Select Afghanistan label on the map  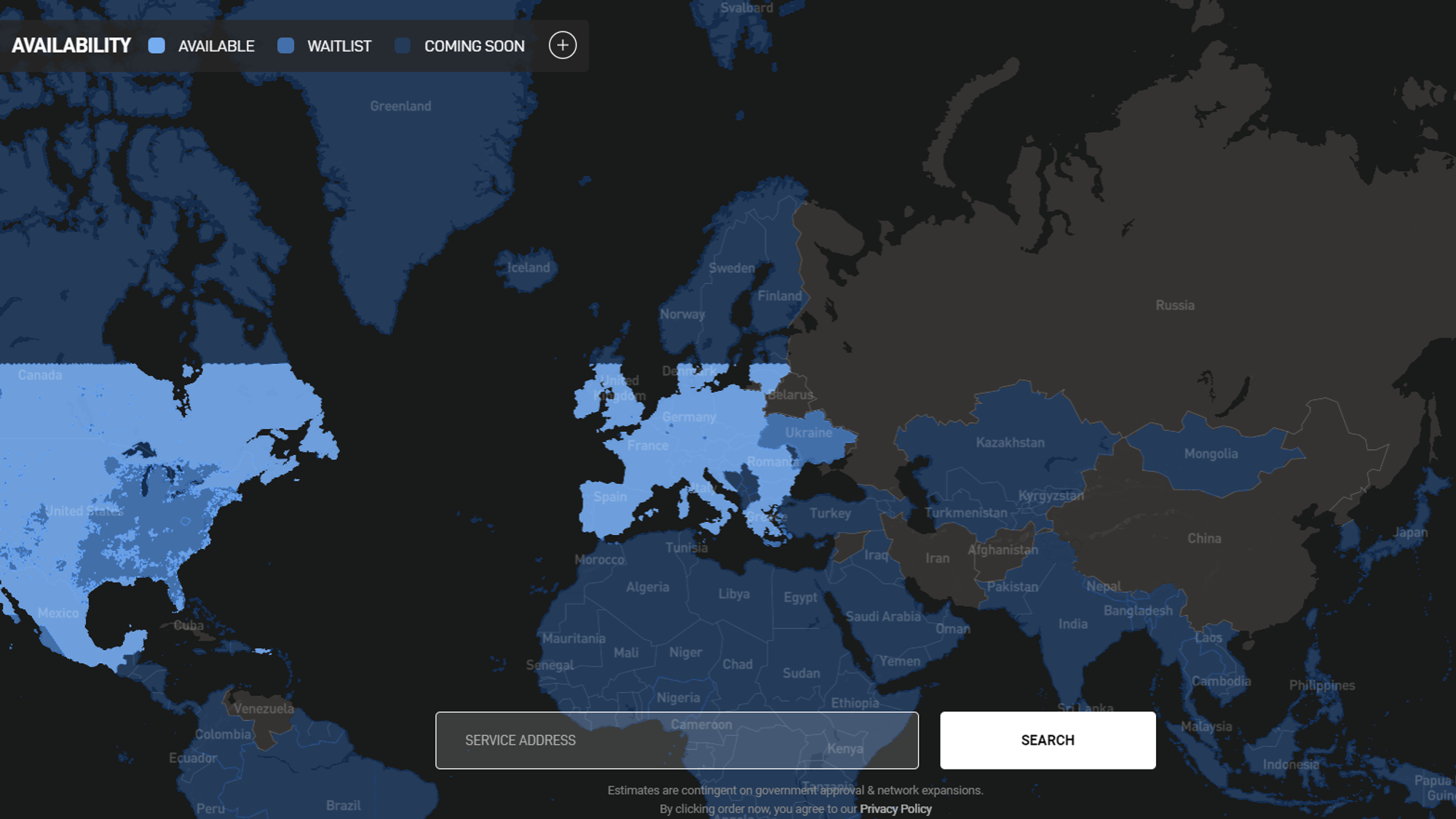tap(1002, 550)
